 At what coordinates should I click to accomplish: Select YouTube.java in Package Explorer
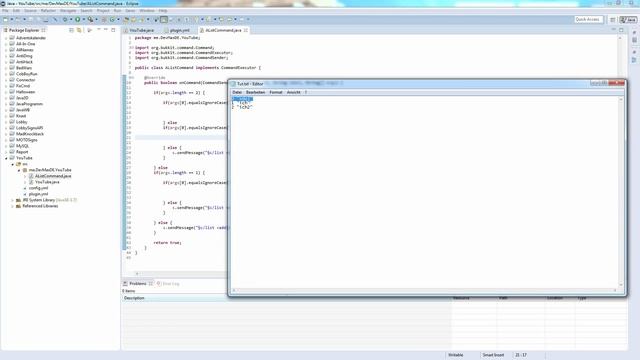47,182
